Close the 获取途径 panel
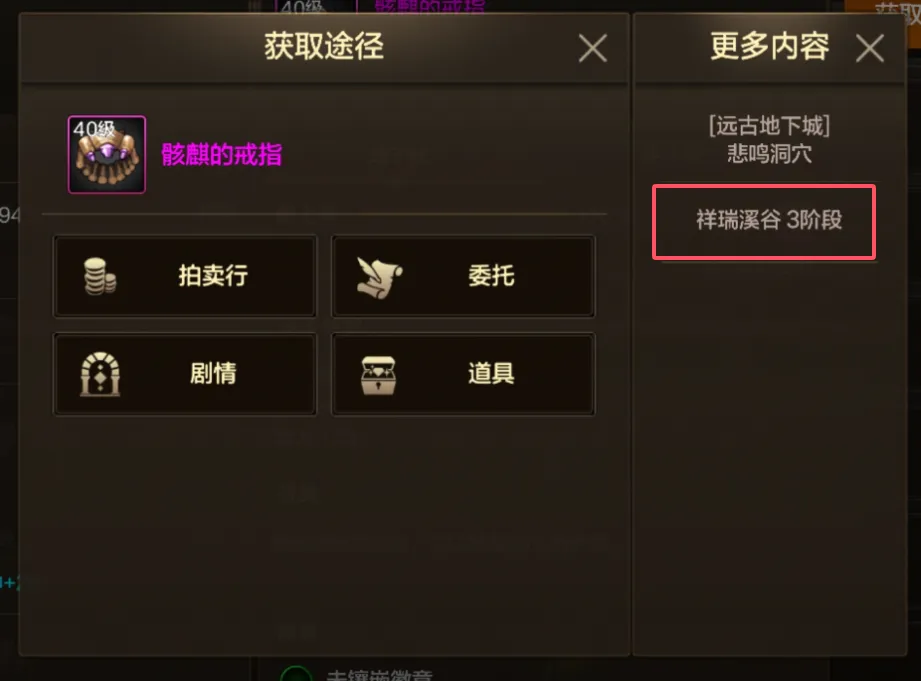This screenshot has height=681, width=921. click(593, 48)
